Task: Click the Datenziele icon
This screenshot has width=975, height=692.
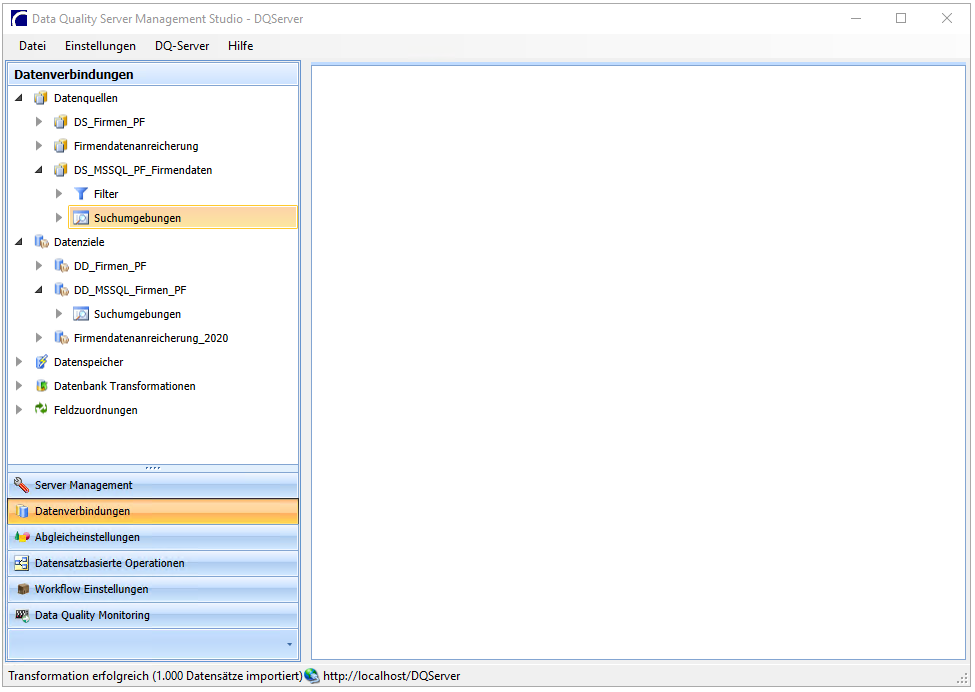Action: pos(41,242)
